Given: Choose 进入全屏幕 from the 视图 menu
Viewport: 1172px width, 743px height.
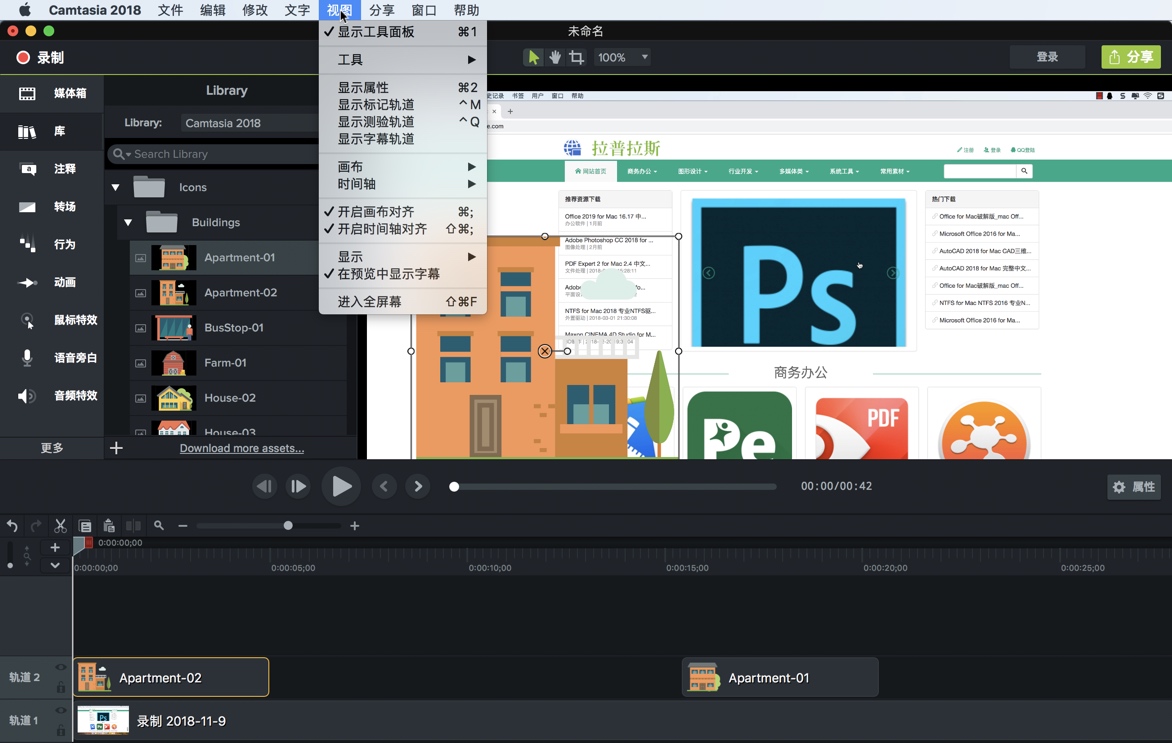Looking at the screenshot, I should (373, 301).
